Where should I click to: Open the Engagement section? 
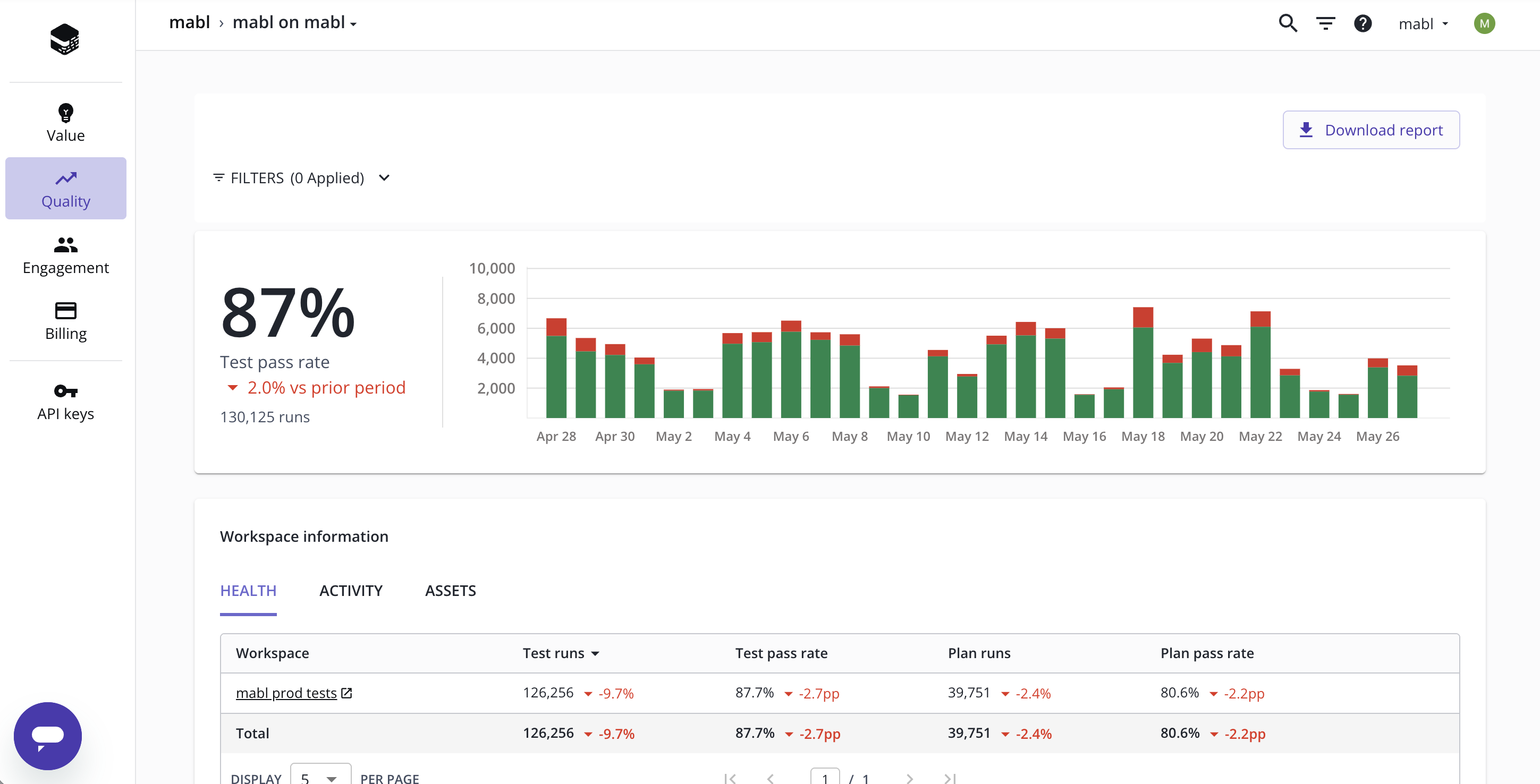pos(66,255)
